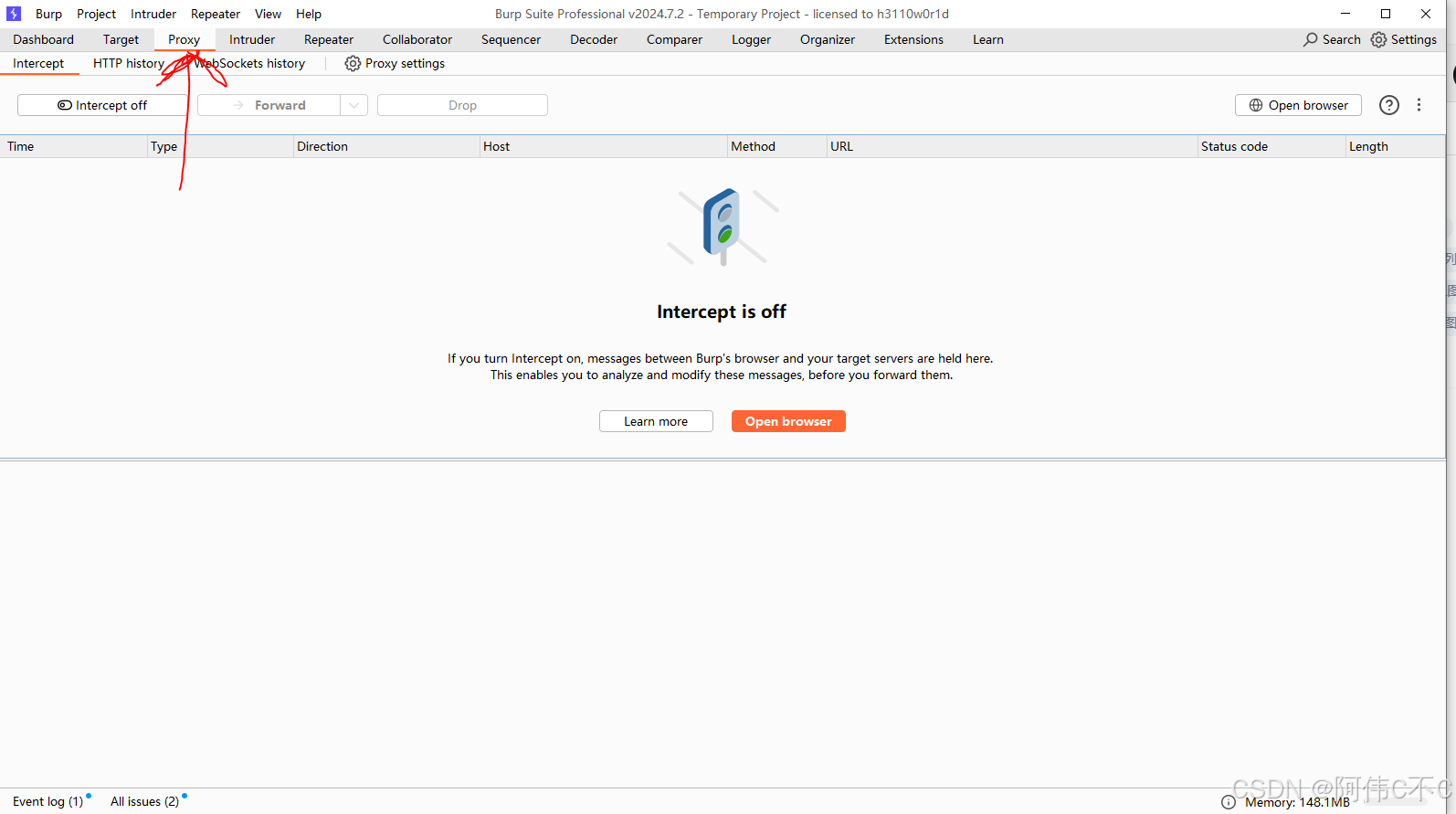Image resolution: width=1456 pixels, height=814 pixels.
Task: Select the Intercept sub-tab
Action: 38,63
